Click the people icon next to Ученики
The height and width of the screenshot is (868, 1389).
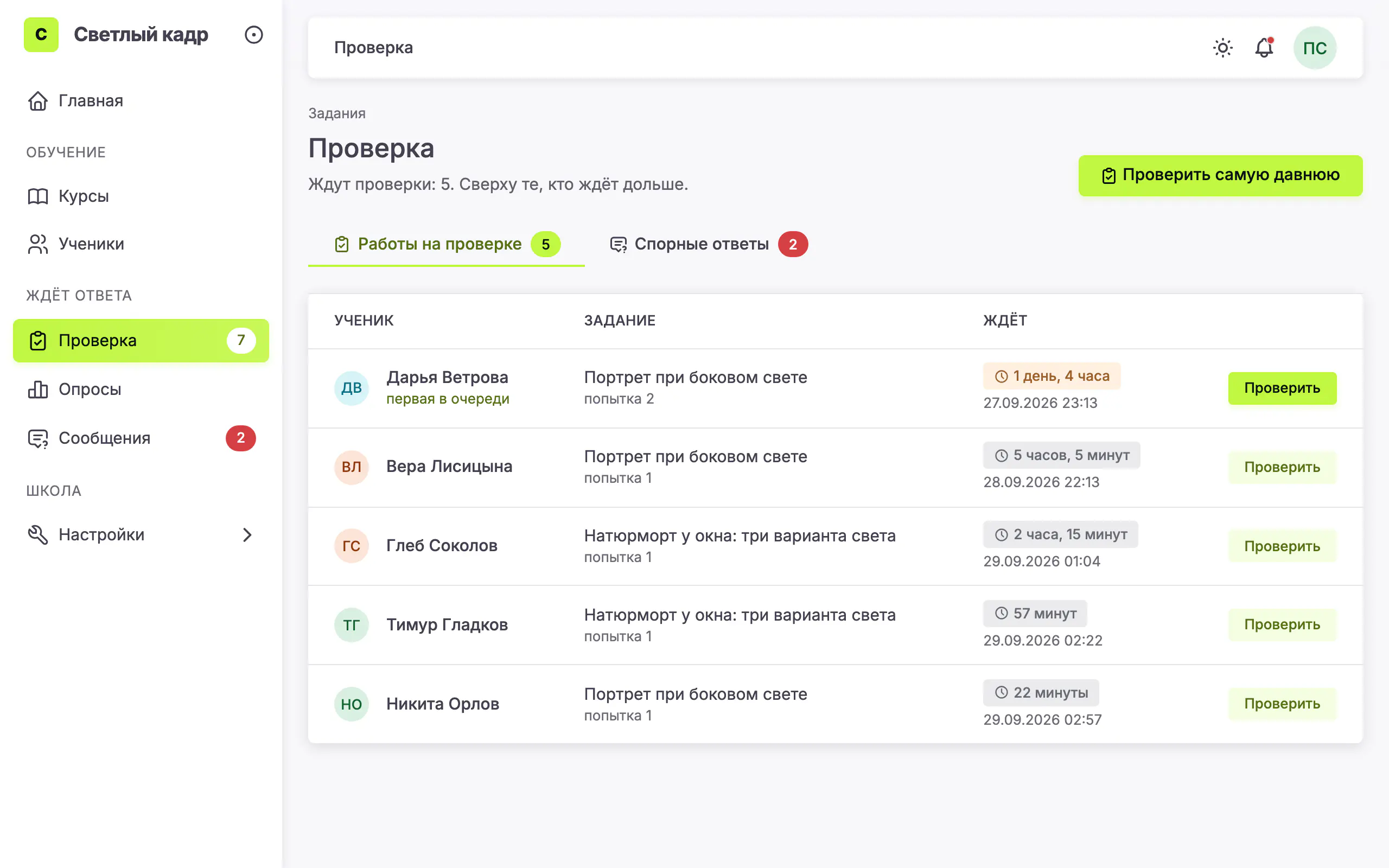click(38, 244)
